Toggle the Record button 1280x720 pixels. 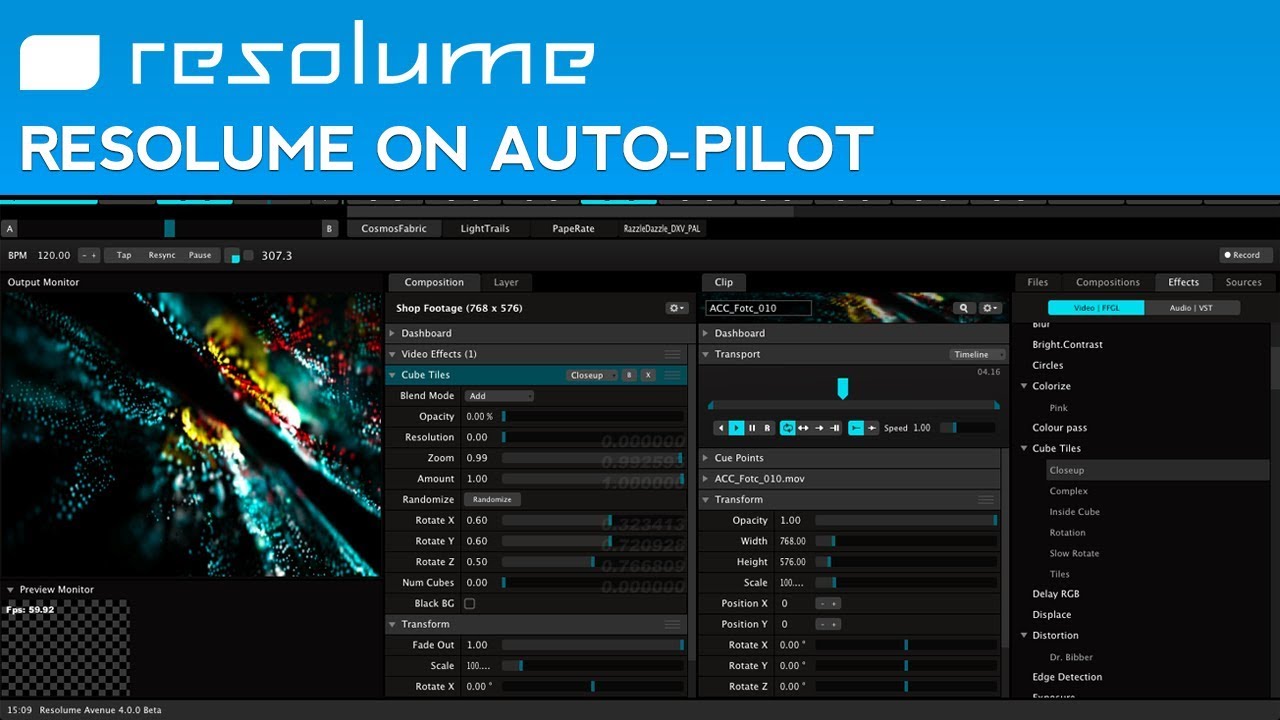tap(1246, 255)
